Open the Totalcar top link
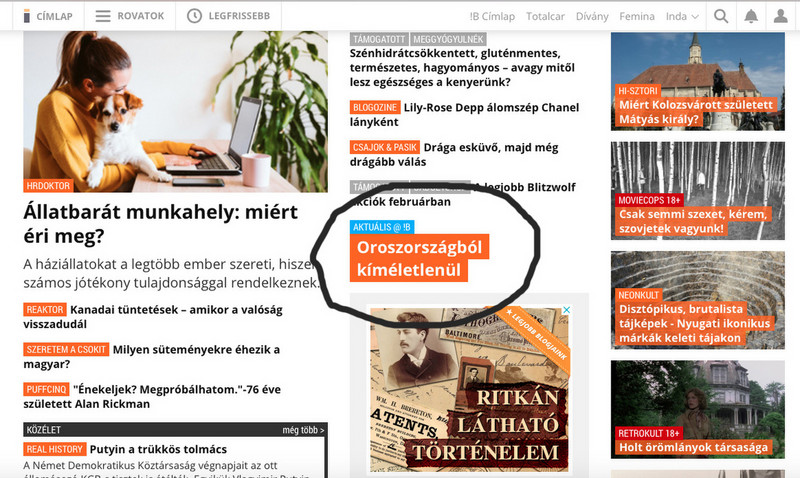The image size is (800, 478). tap(545, 16)
